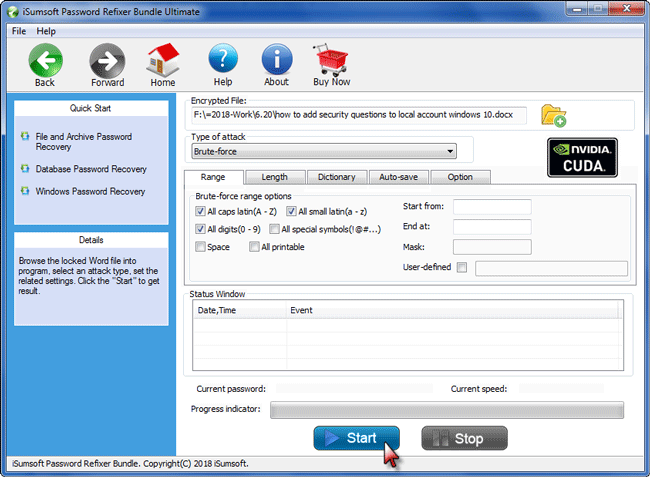This screenshot has width=650, height=477.
Task: Tick the User-defined checkbox
Action: coord(462,267)
